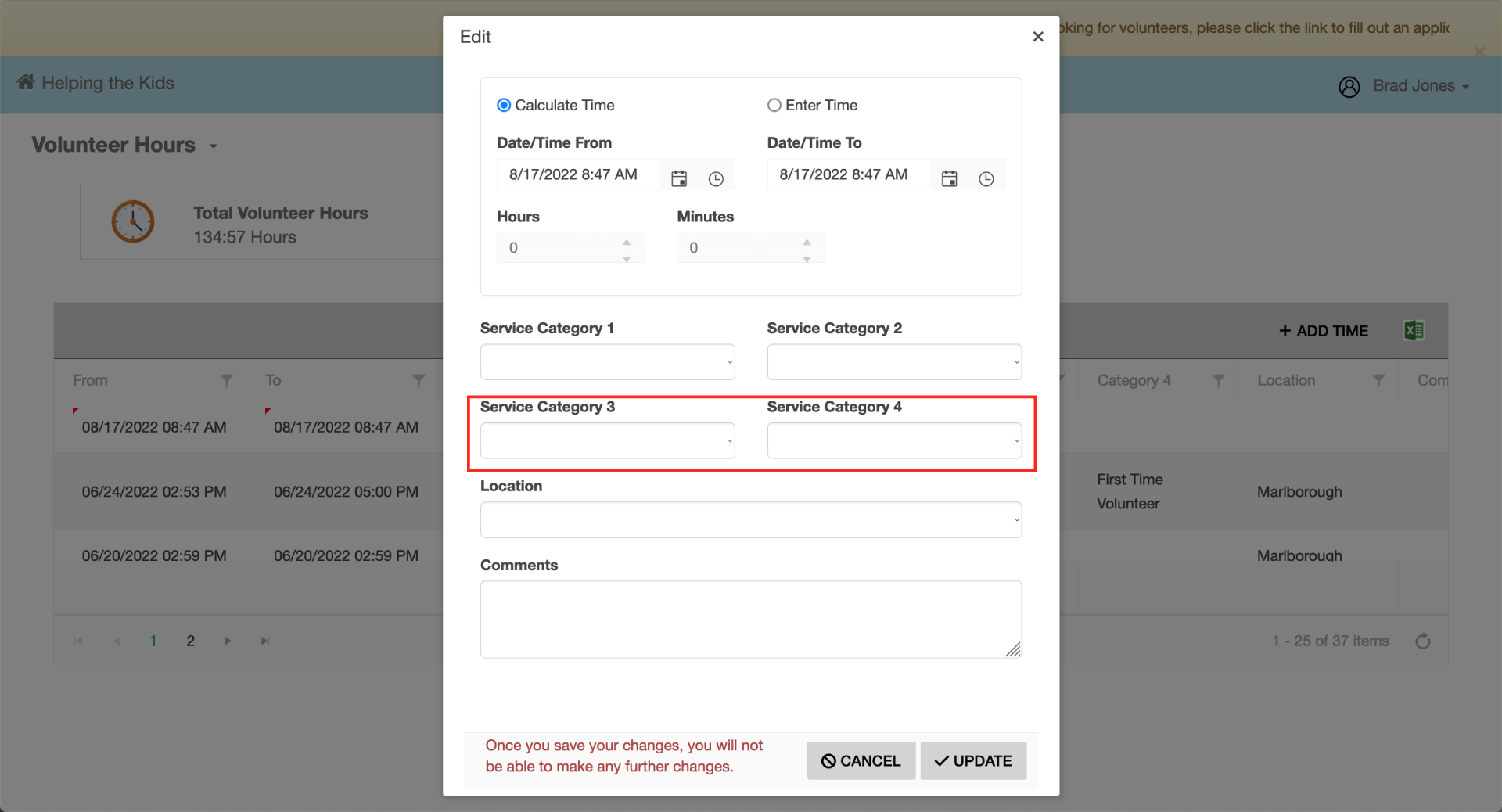
Task: Open clock time picker for Date/Time To
Action: click(986, 178)
